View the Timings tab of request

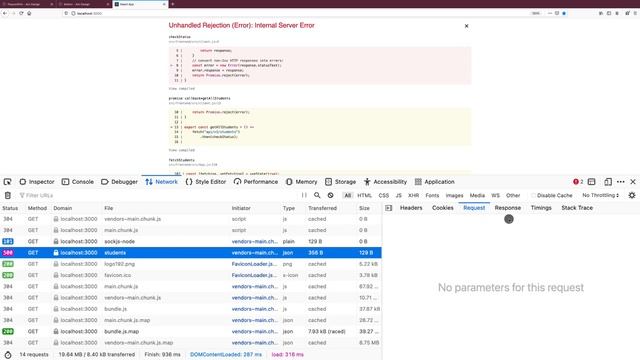coord(541,208)
